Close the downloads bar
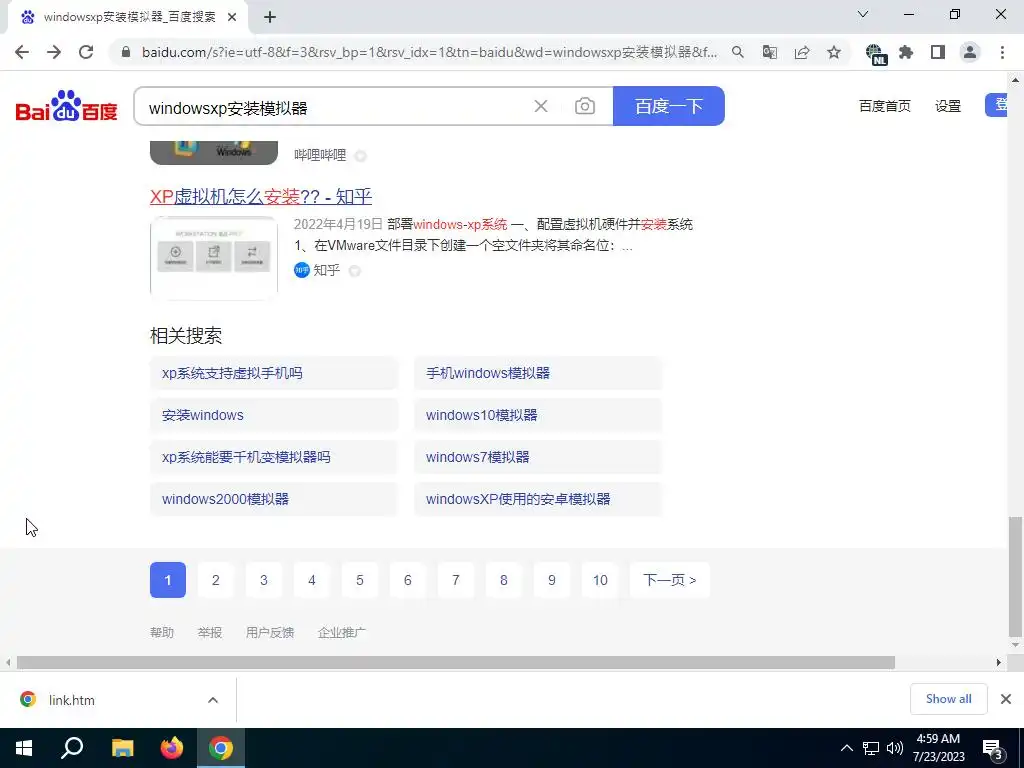Image resolution: width=1024 pixels, height=768 pixels. (x=1006, y=699)
